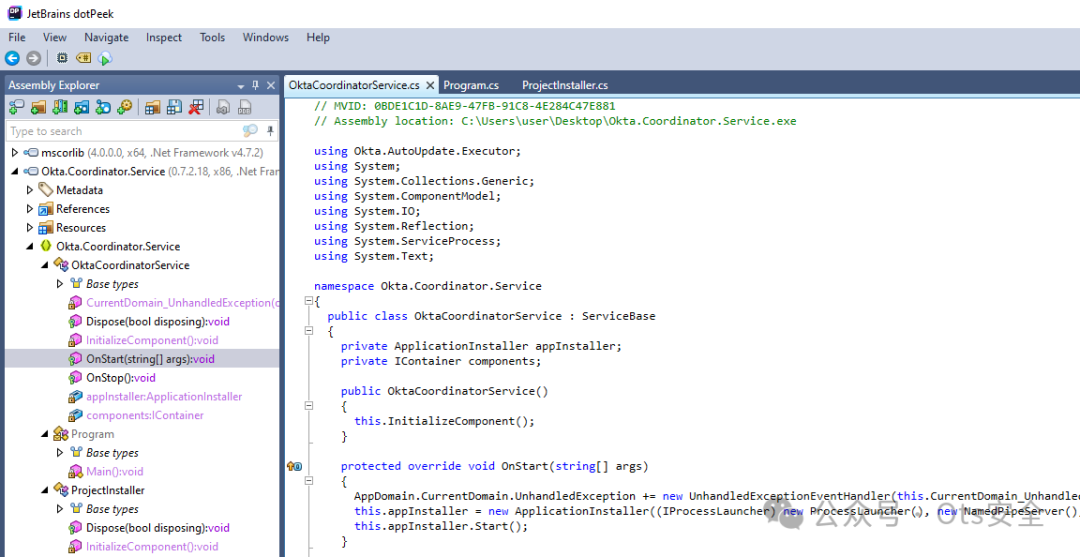Expand the Metadata node
Image resolution: width=1080 pixels, height=557 pixels.
[x=30, y=189]
